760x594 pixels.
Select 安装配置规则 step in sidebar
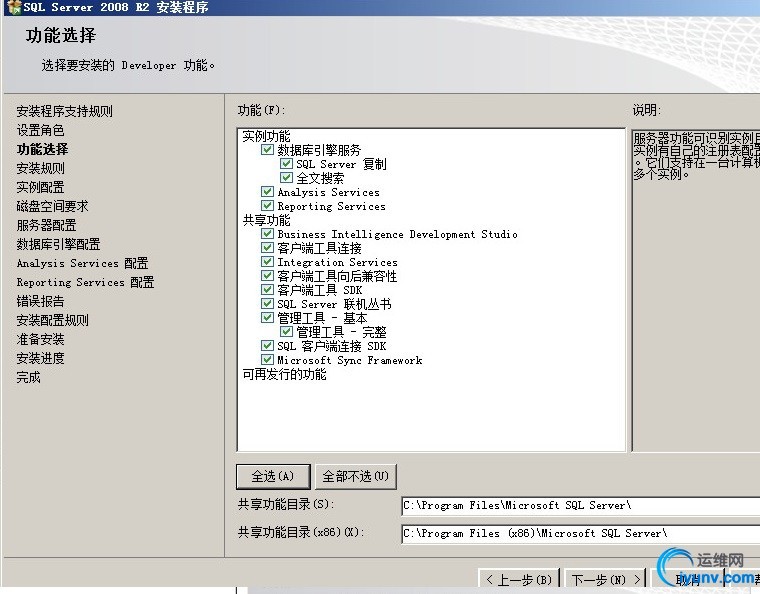(52, 320)
